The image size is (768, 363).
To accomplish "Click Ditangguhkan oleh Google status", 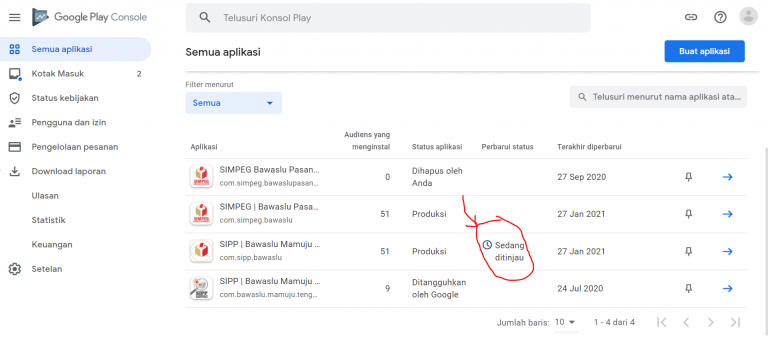I will (x=439, y=289).
